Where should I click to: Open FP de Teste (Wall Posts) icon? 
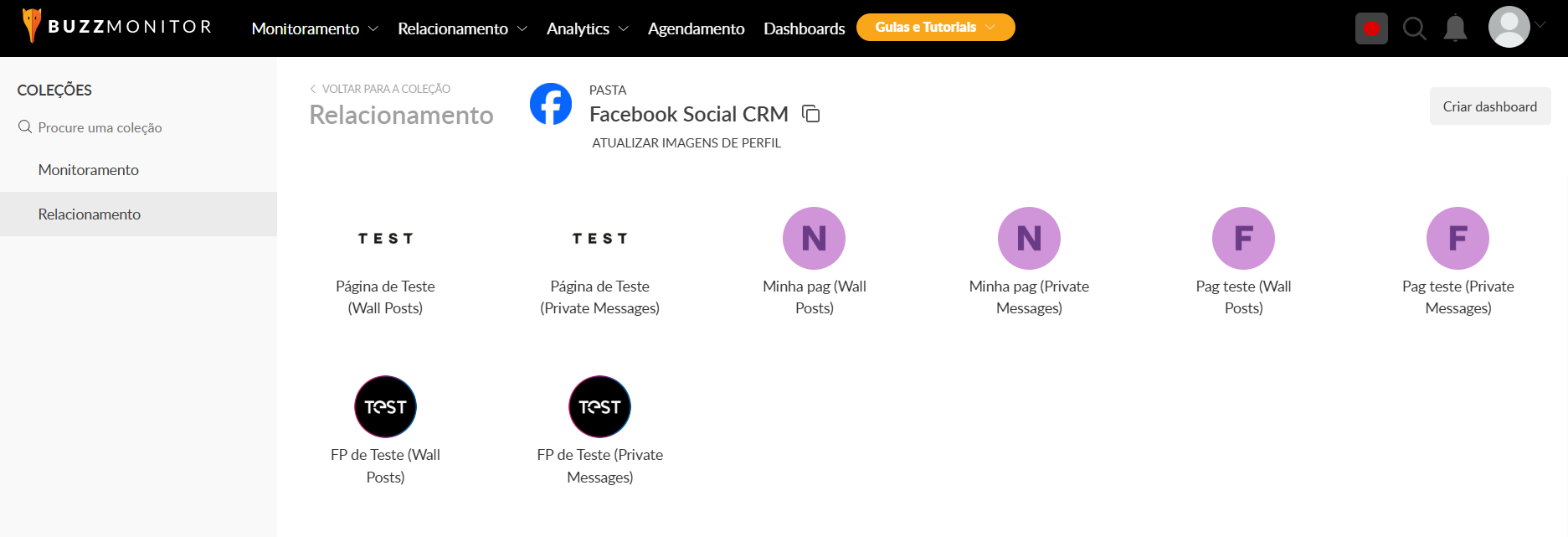(x=385, y=407)
